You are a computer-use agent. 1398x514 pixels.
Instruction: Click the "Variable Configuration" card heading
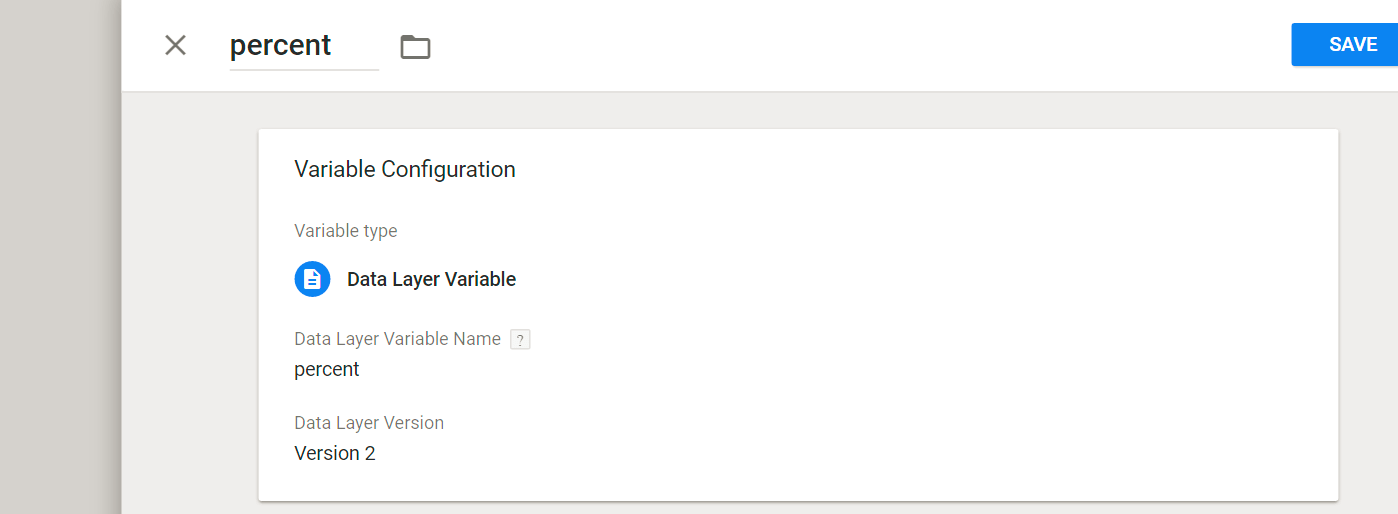[x=405, y=169]
